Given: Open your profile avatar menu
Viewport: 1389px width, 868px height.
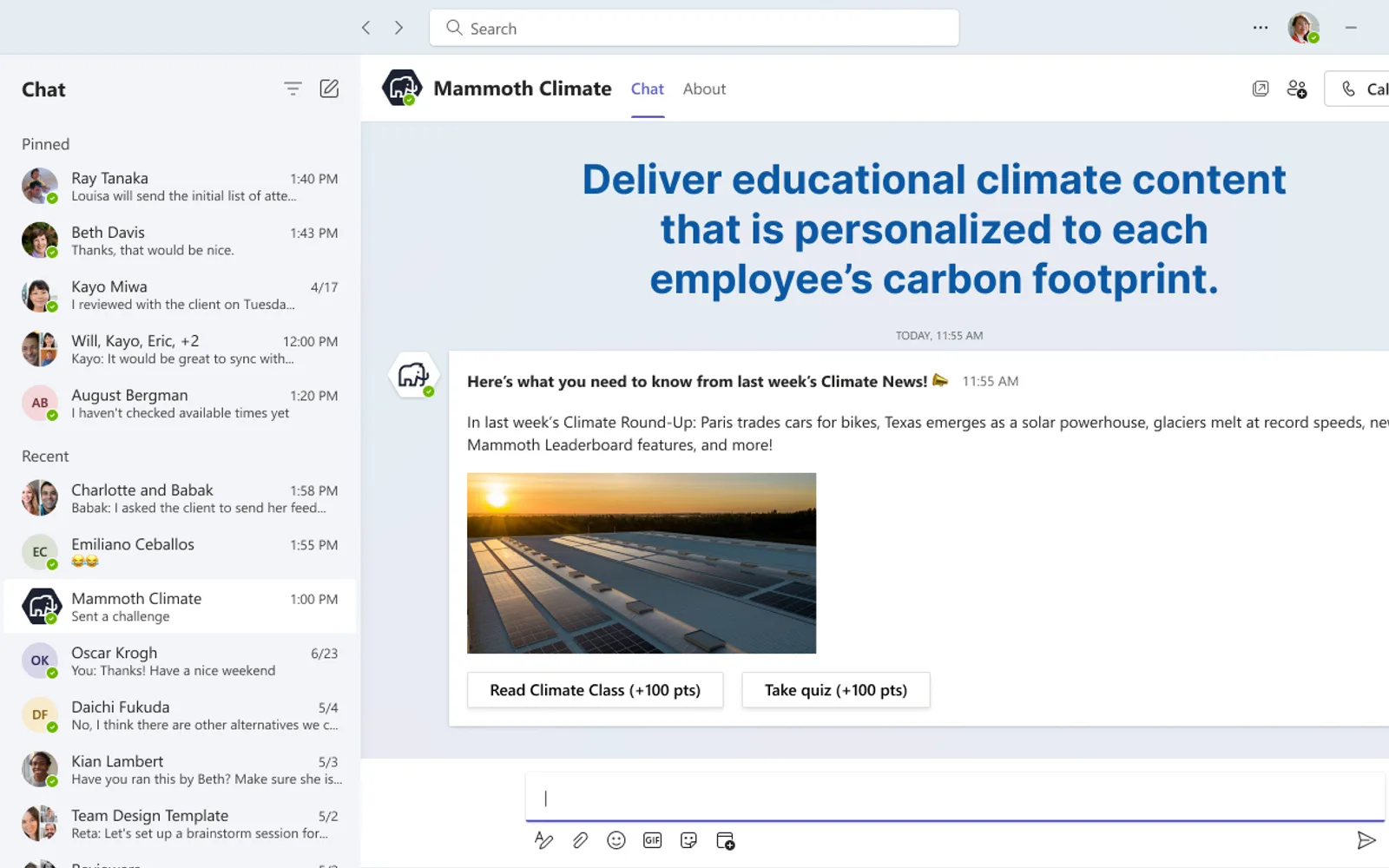Looking at the screenshot, I should [1303, 28].
